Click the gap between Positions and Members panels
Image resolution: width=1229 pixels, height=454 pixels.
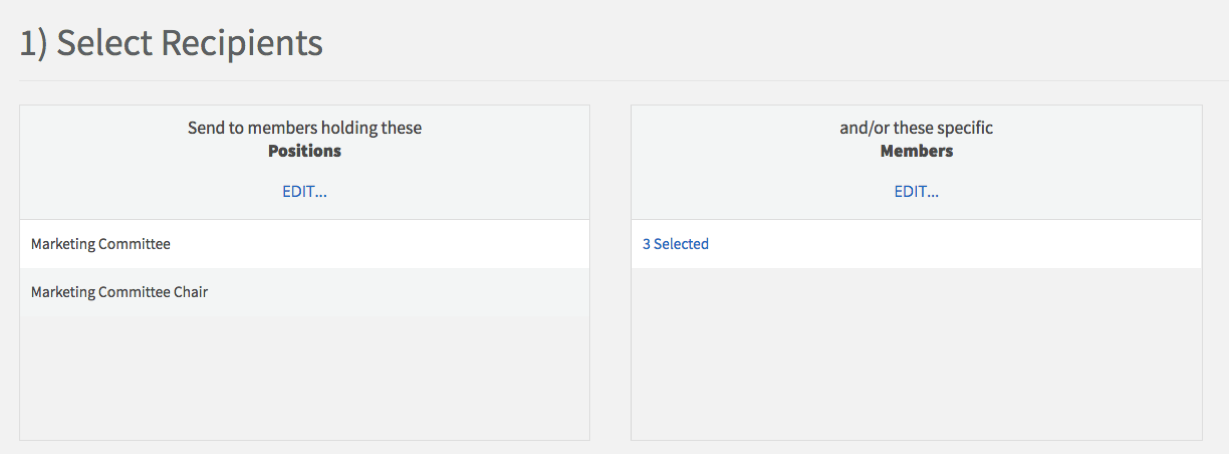click(x=610, y=272)
